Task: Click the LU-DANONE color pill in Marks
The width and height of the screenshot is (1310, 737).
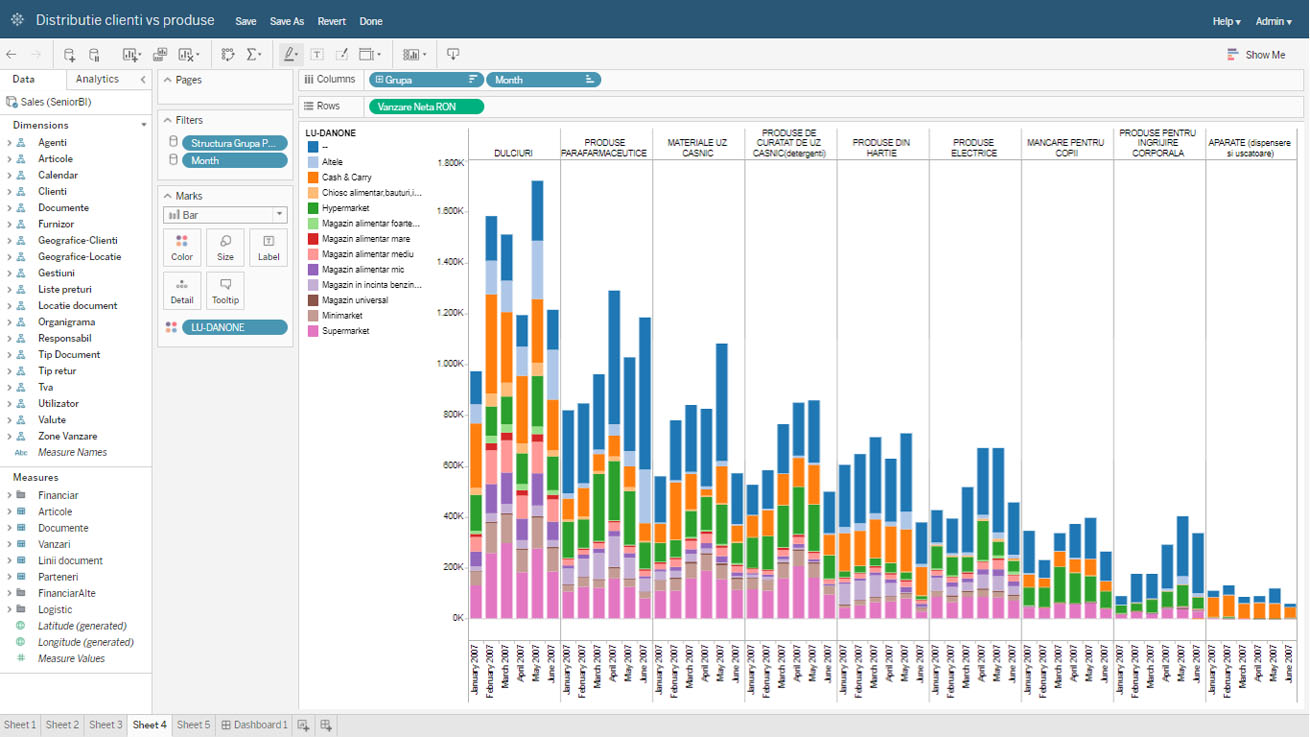Action: coord(234,327)
